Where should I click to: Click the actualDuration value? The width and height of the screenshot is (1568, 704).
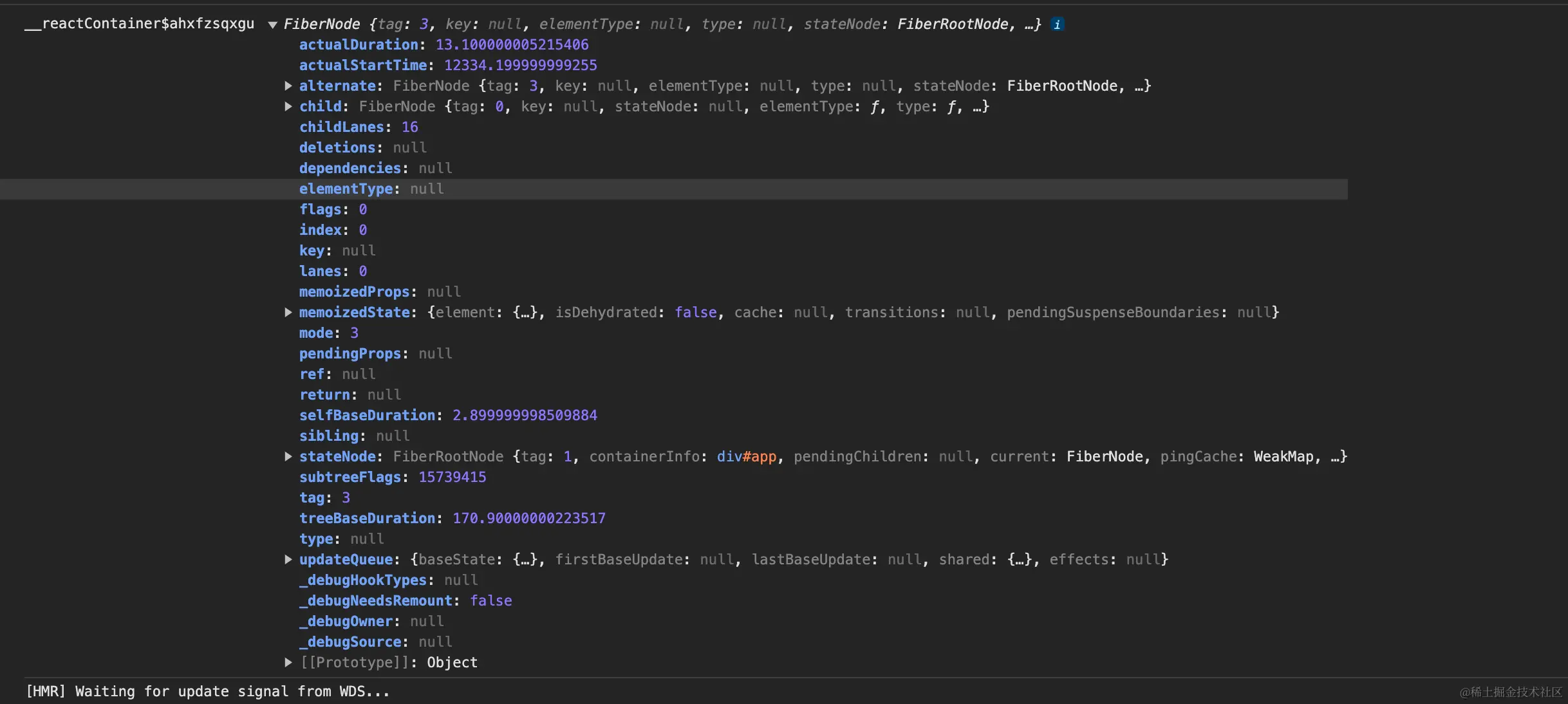[512, 44]
